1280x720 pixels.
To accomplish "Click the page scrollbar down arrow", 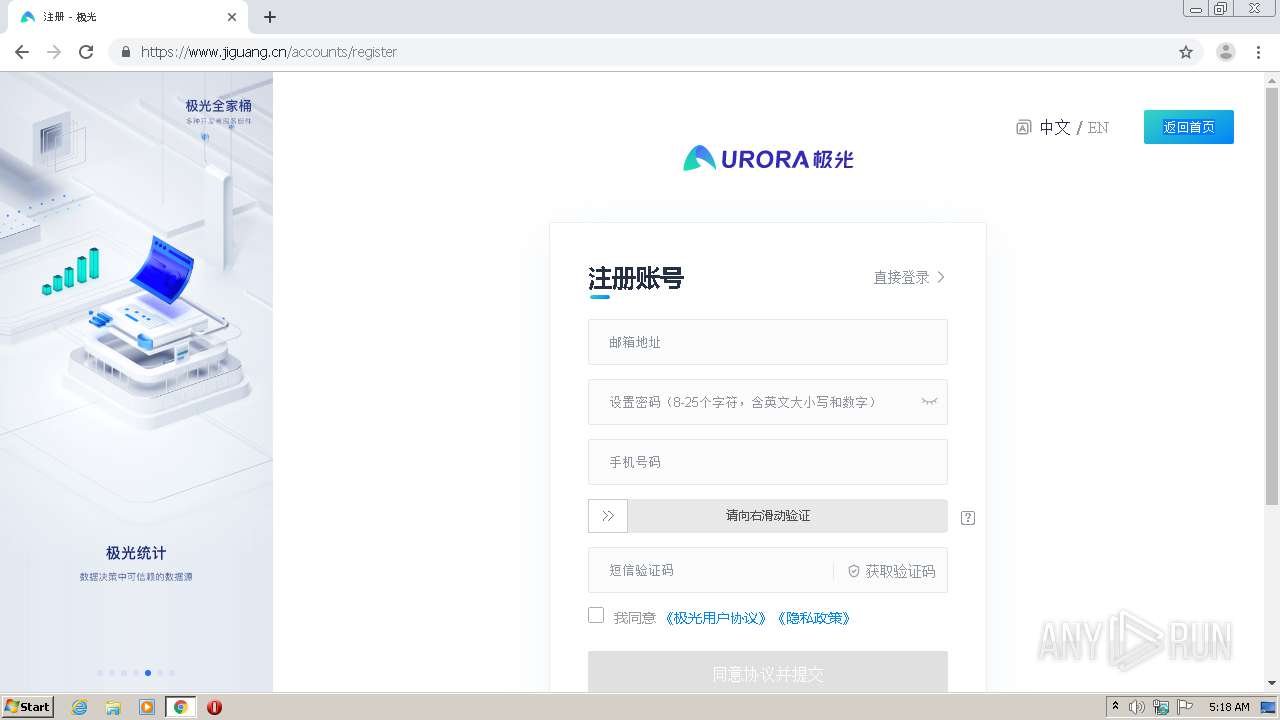I will point(1272,683).
